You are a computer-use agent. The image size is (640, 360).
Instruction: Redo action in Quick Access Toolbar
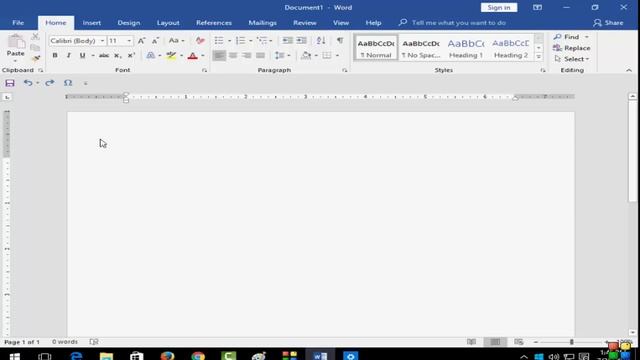pos(50,83)
